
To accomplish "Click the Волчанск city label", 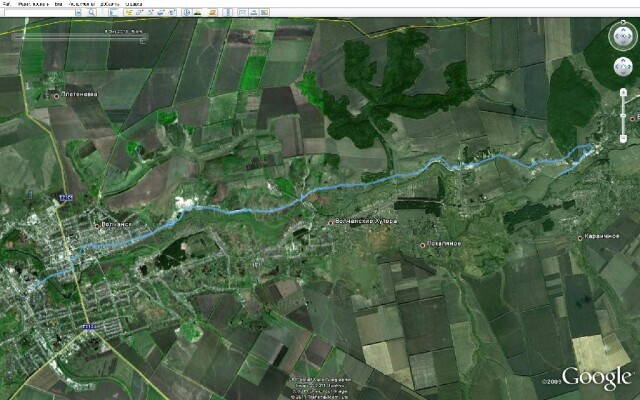I will 116,224.
